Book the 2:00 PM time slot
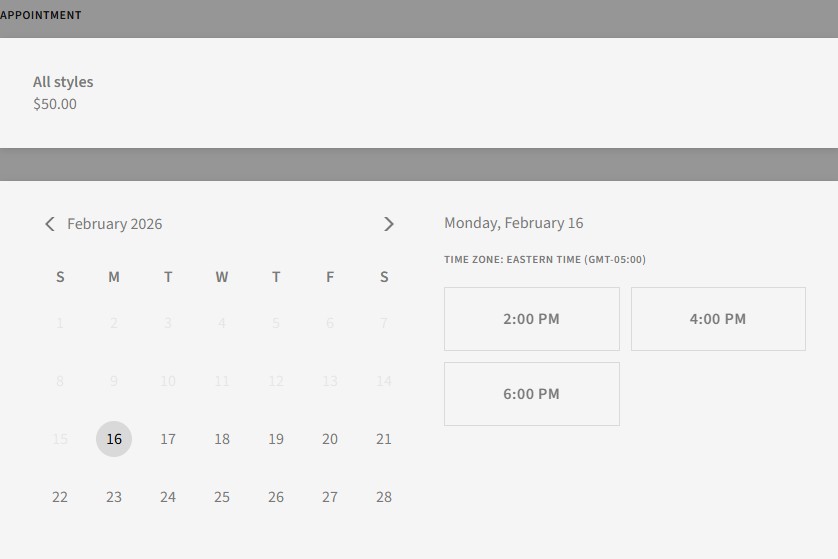Image resolution: width=838 pixels, height=559 pixels. (x=531, y=319)
